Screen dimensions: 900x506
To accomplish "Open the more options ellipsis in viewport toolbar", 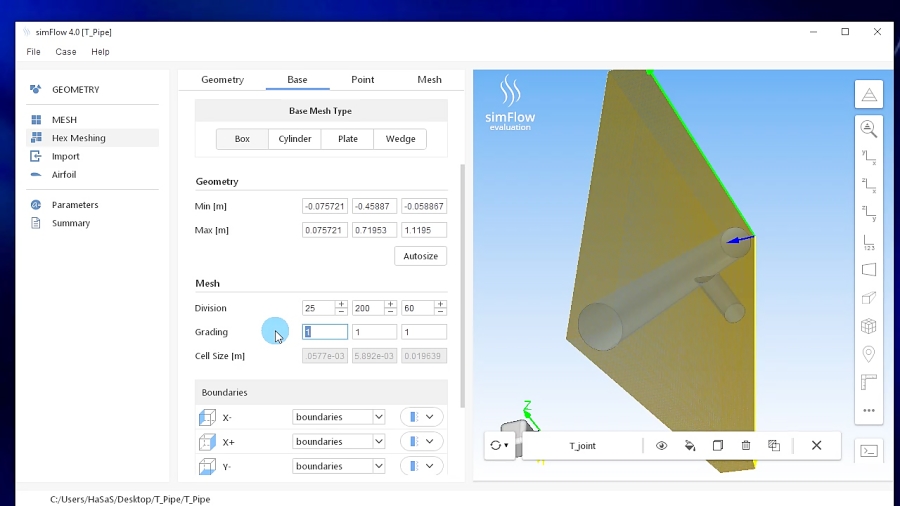I will coord(868,410).
